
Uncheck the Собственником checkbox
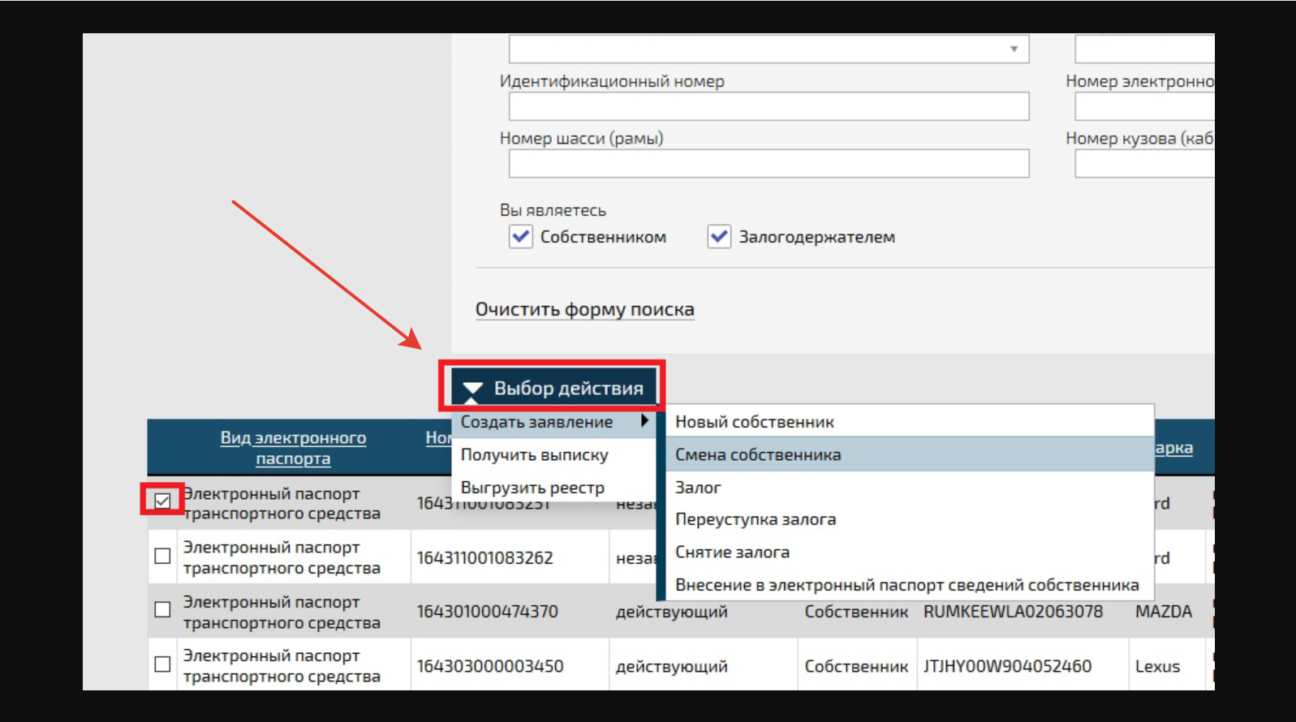(521, 237)
